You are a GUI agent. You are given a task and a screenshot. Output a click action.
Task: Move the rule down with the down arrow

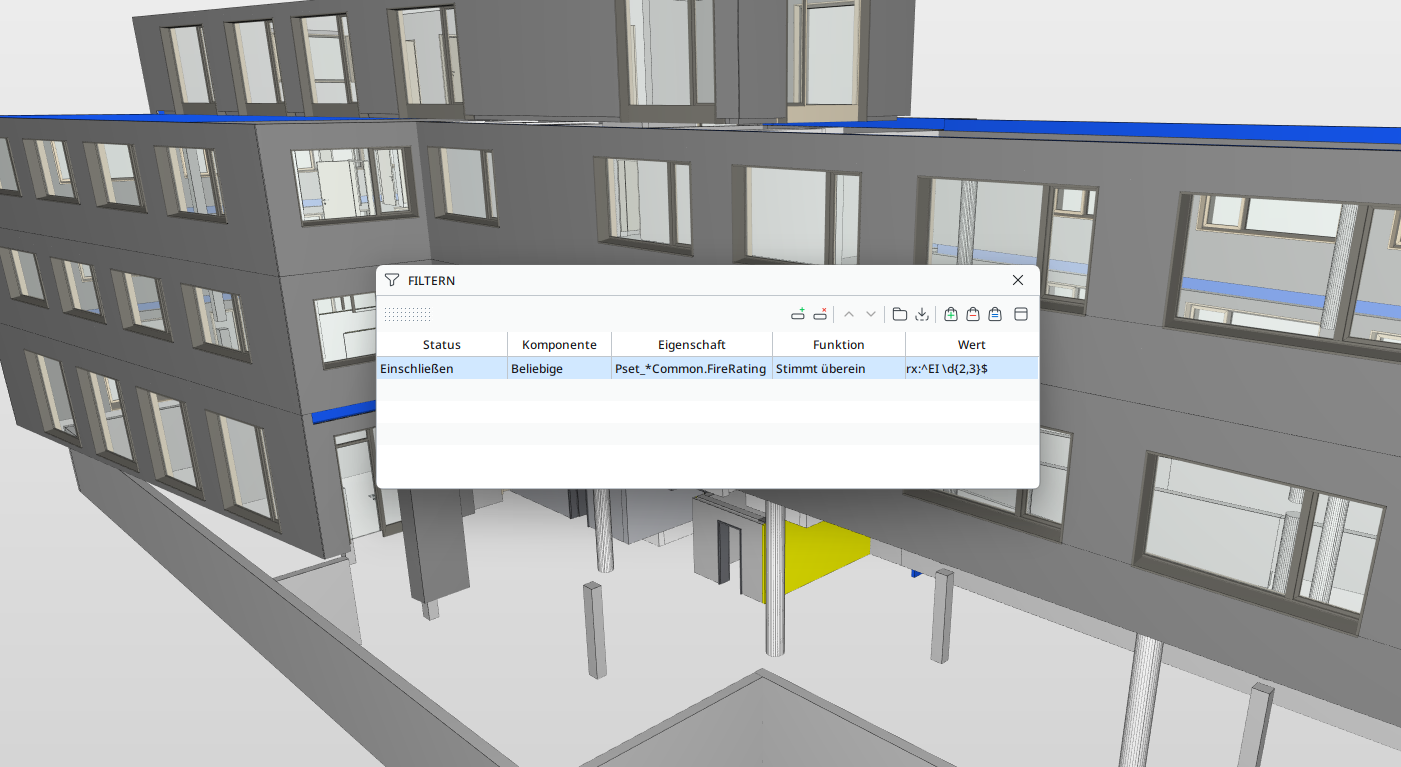(871, 314)
